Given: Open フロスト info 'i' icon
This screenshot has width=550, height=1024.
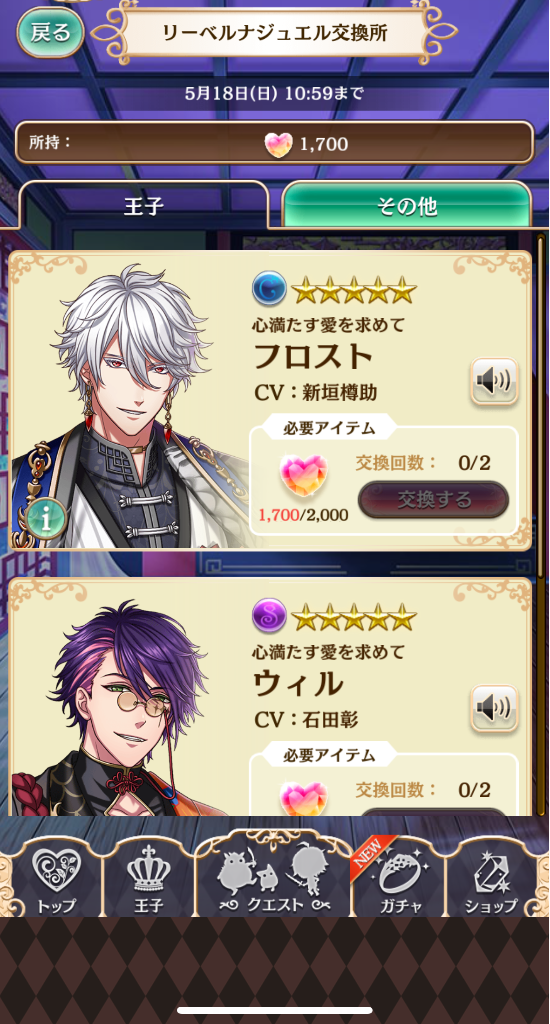Looking at the screenshot, I should [x=46, y=520].
